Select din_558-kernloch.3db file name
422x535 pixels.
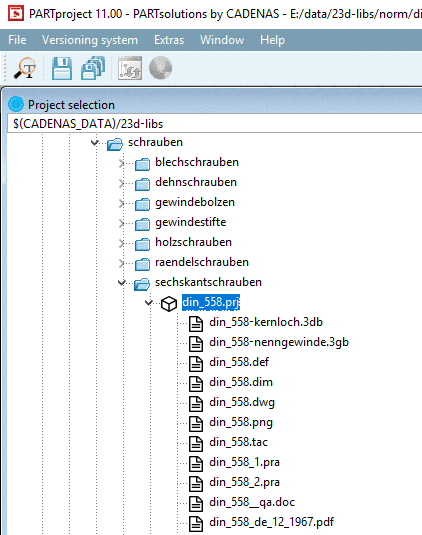(x=266, y=322)
